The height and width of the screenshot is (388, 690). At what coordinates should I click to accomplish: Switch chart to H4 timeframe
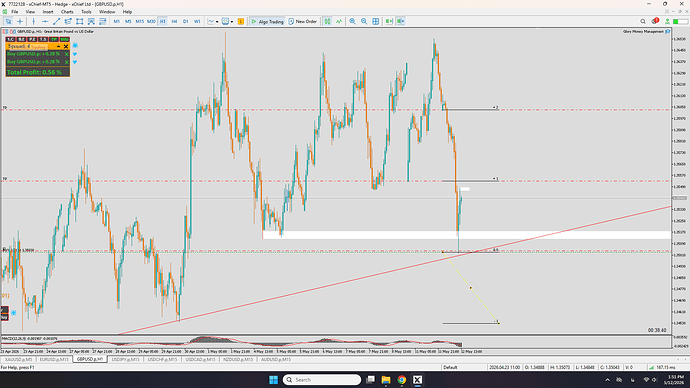pyautogui.click(x=174, y=21)
